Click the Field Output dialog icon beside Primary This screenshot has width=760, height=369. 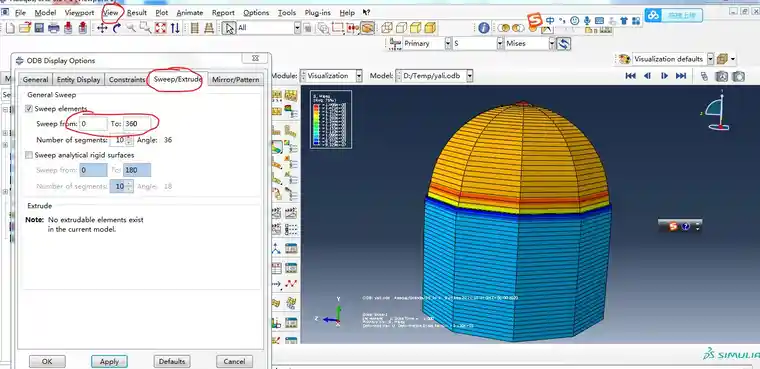pyautogui.click(x=395, y=44)
